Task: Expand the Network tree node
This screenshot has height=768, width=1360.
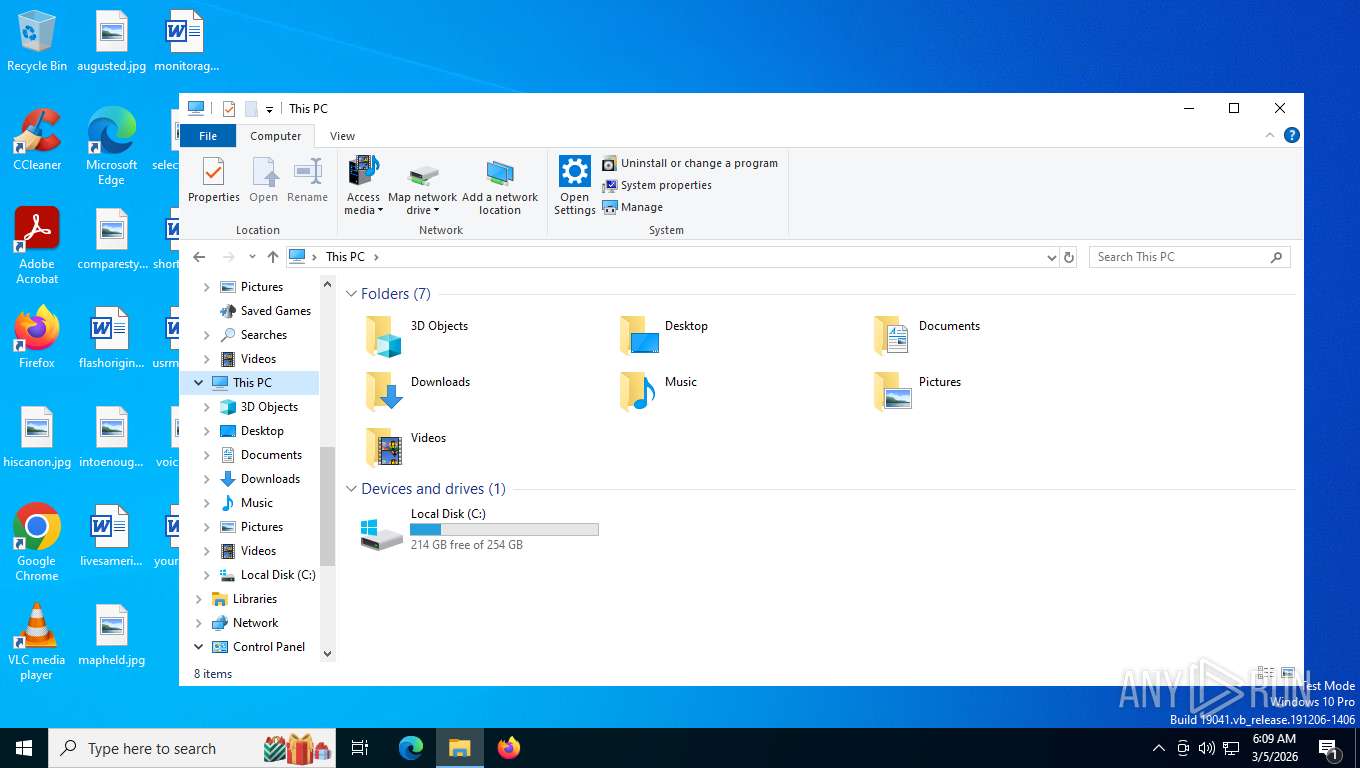Action: pos(198,623)
